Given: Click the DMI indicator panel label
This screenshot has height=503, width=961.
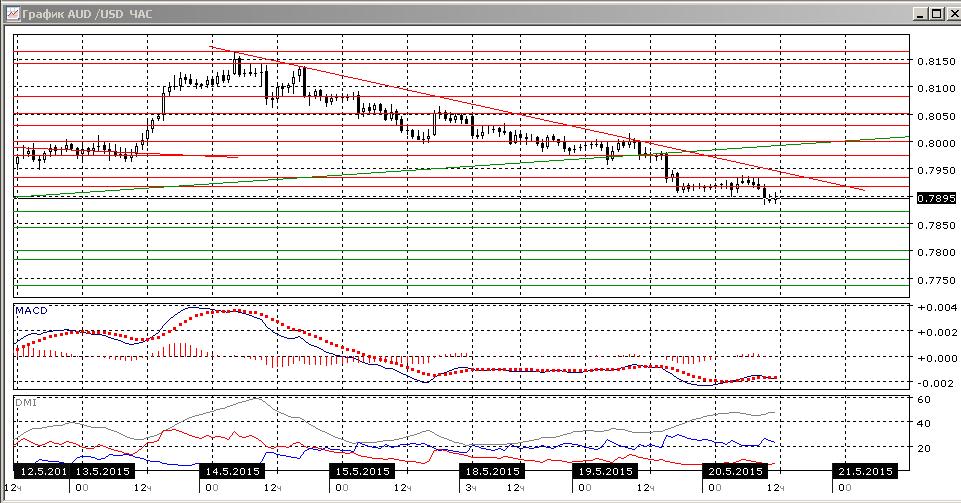Looking at the screenshot, I should (x=26, y=403).
